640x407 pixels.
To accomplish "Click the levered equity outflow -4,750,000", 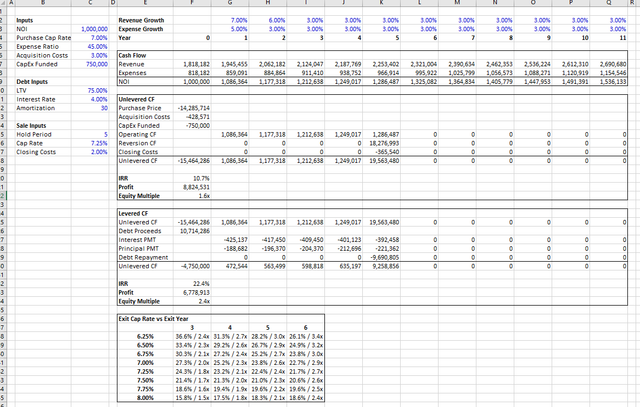I will point(196,266).
